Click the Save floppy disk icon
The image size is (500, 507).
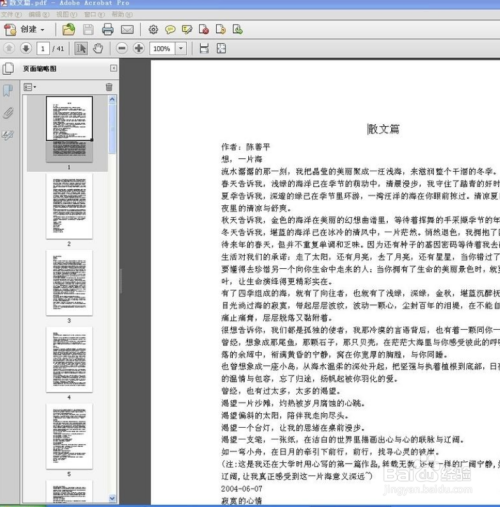click(88, 29)
